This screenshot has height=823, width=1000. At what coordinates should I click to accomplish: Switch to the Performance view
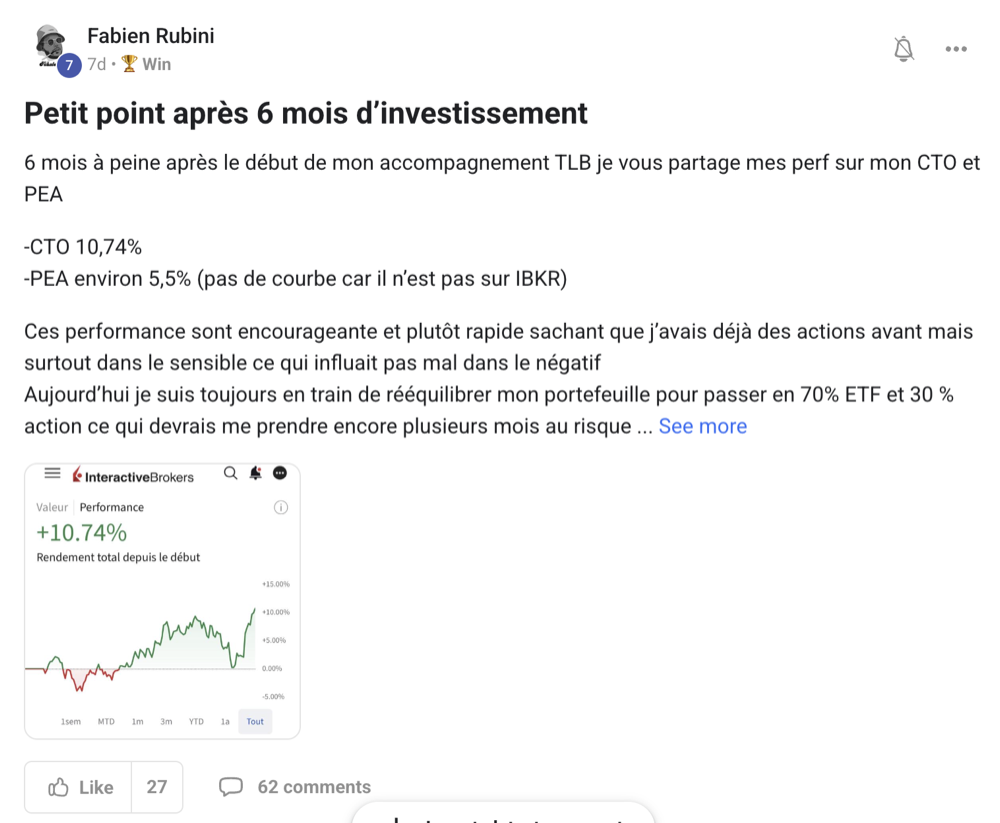point(112,507)
